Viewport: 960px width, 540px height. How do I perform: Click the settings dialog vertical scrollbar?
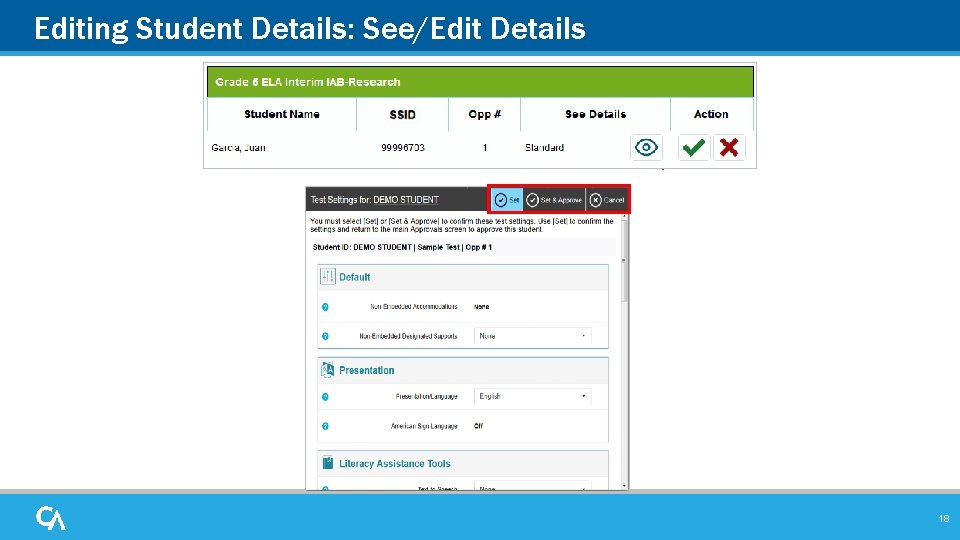[624, 260]
